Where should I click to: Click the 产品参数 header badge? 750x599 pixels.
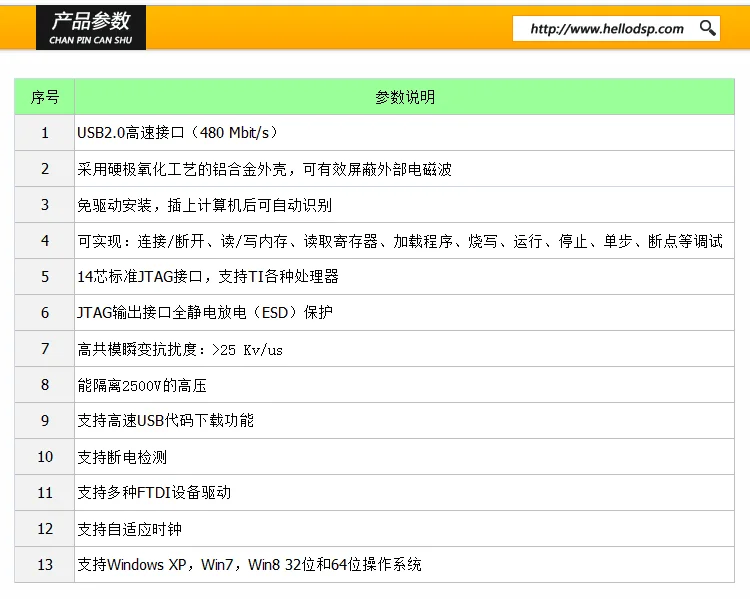[x=91, y=27]
